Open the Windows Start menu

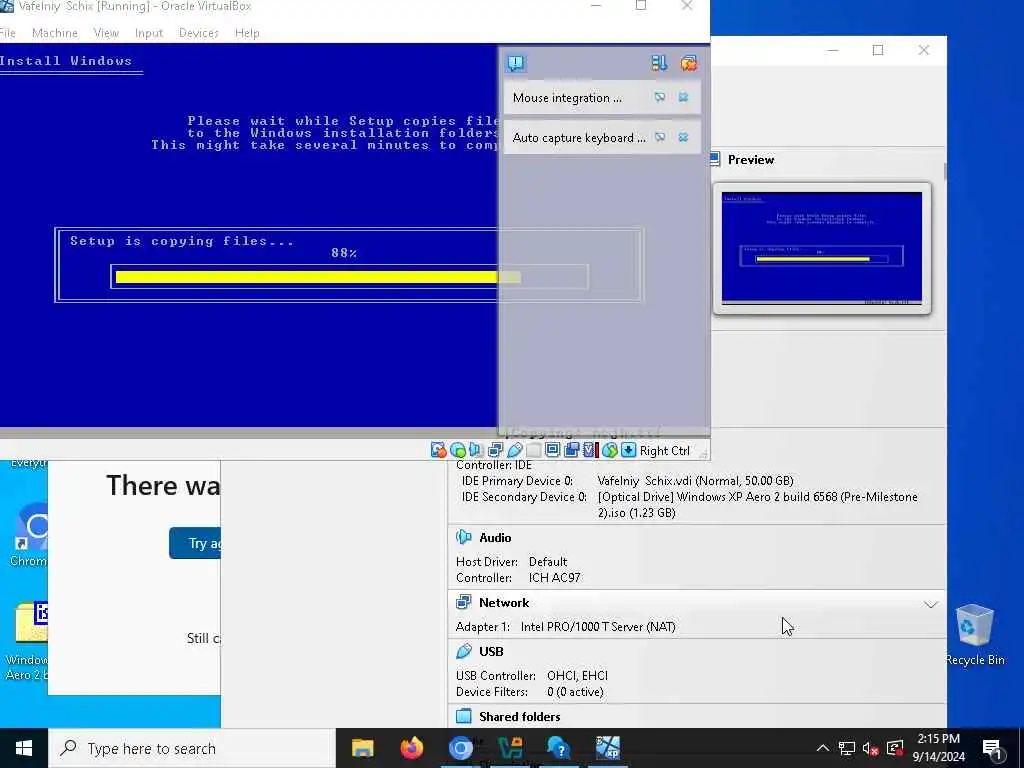point(24,748)
